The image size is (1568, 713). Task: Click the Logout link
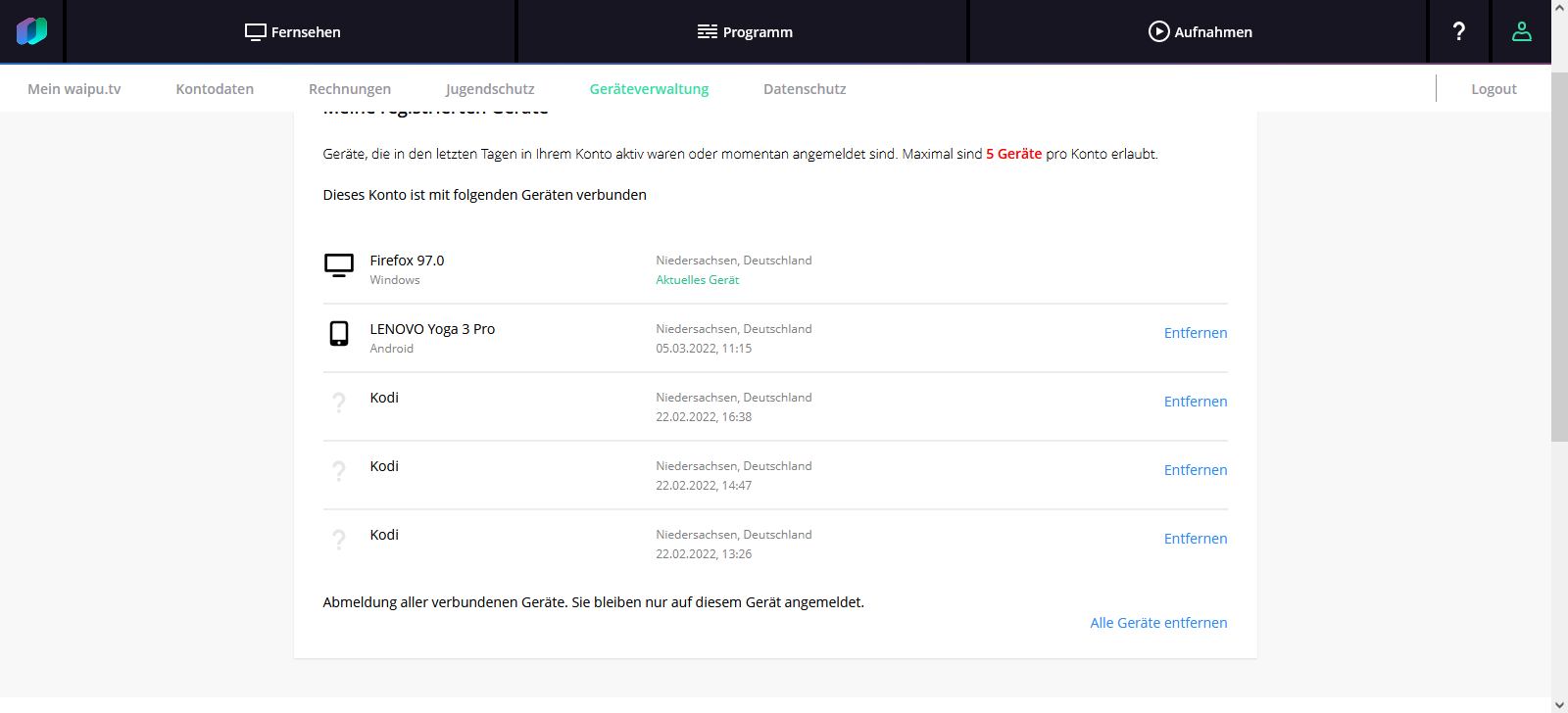coord(1494,89)
